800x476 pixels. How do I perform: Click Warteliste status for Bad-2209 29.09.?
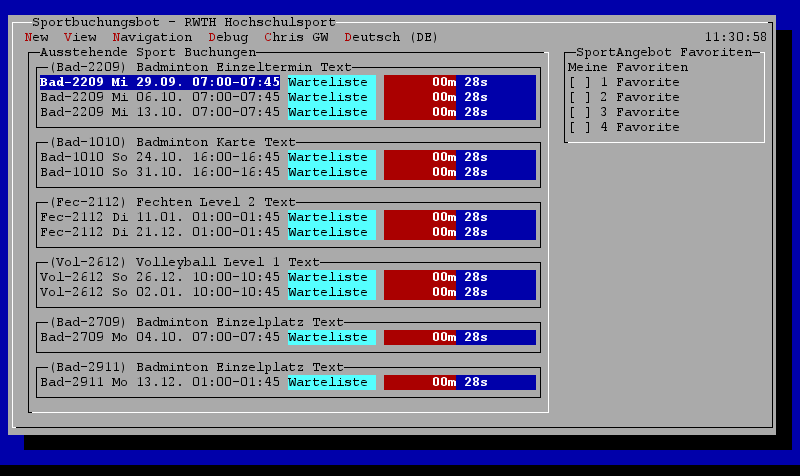tap(332, 82)
